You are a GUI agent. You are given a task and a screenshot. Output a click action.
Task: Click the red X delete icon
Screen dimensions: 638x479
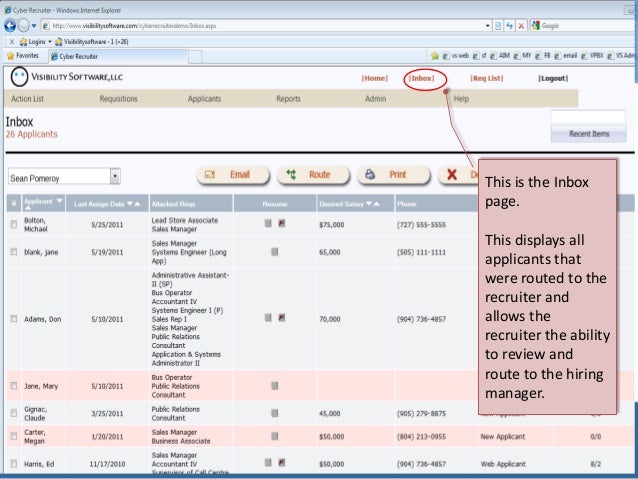pos(452,175)
